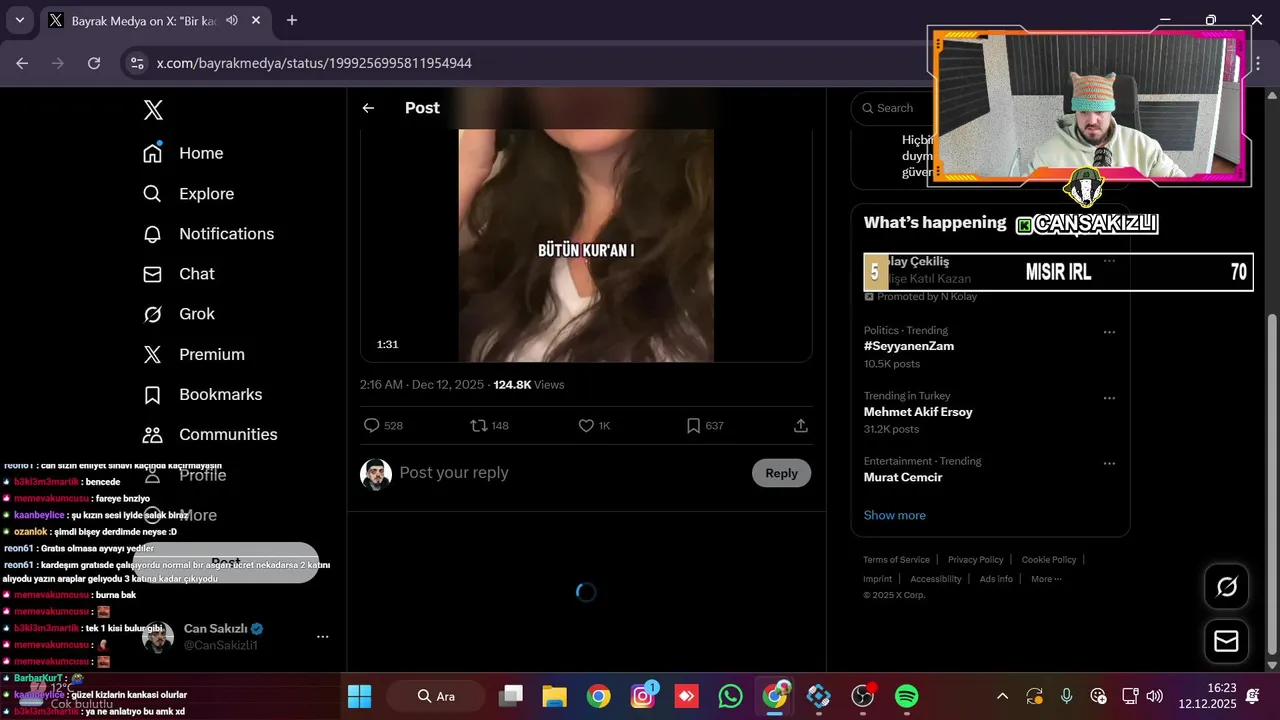Expand the More footer menu
1280x720 pixels.
[x=1046, y=579]
